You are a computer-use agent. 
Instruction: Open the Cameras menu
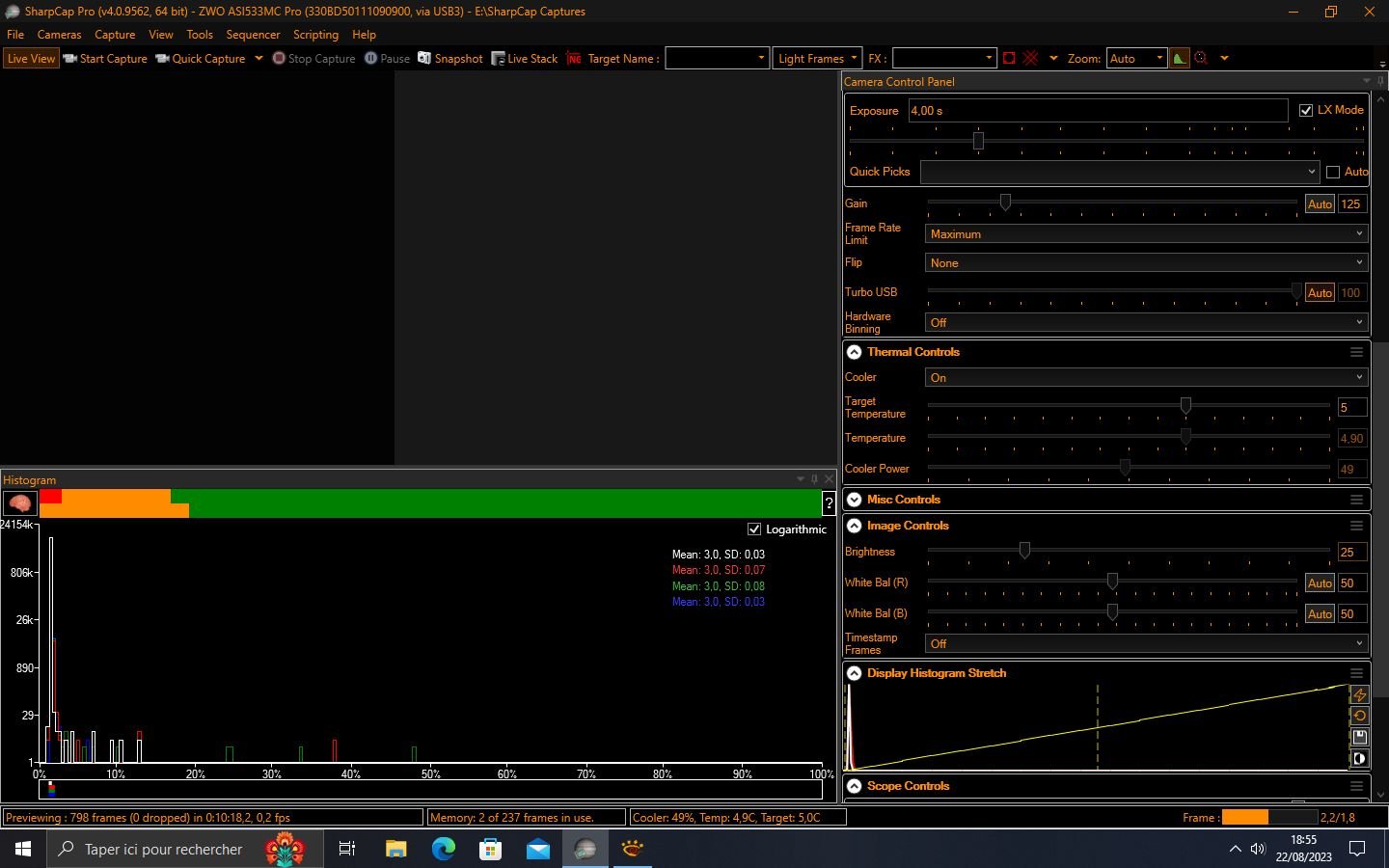coord(59,35)
